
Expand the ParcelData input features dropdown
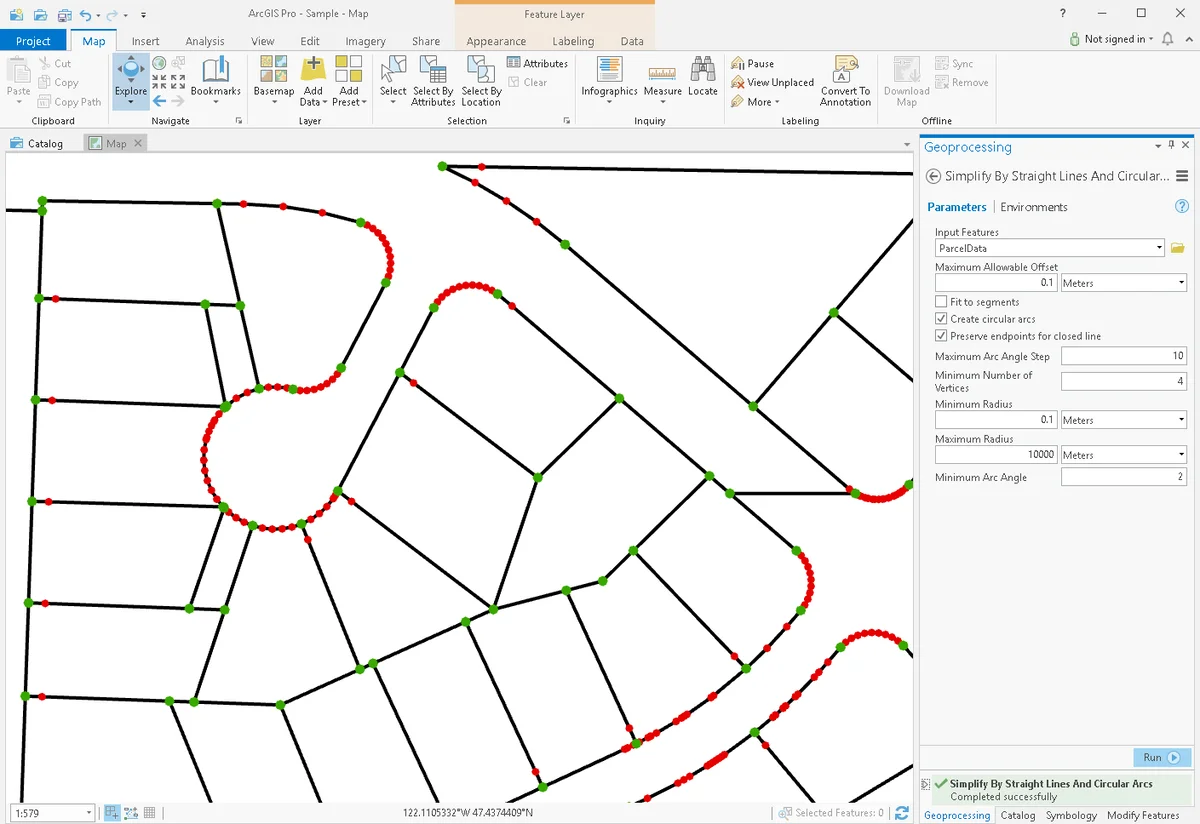click(1159, 248)
